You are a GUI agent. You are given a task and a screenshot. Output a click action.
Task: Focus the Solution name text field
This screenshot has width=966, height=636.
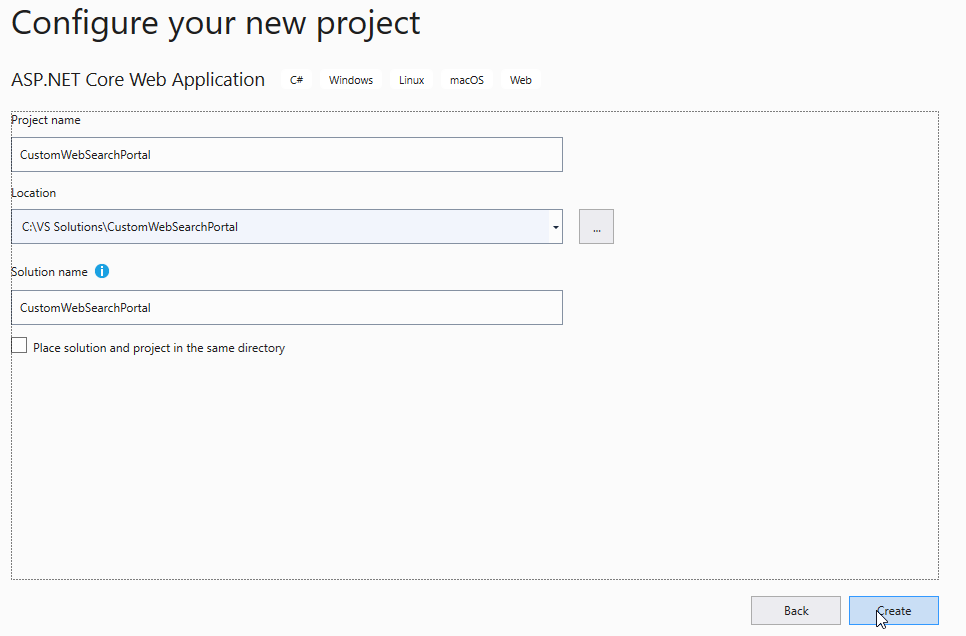click(286, 308)
